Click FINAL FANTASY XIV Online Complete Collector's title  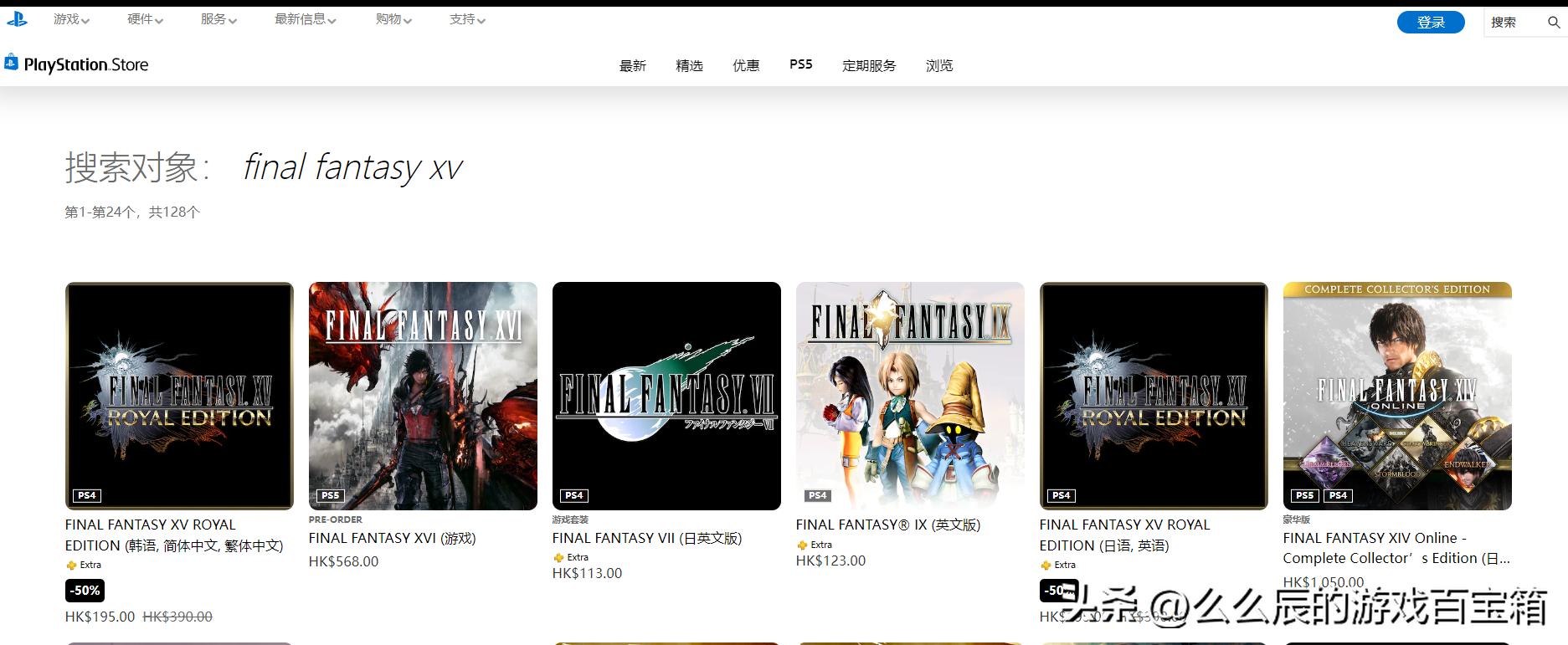click(1396, 548)
